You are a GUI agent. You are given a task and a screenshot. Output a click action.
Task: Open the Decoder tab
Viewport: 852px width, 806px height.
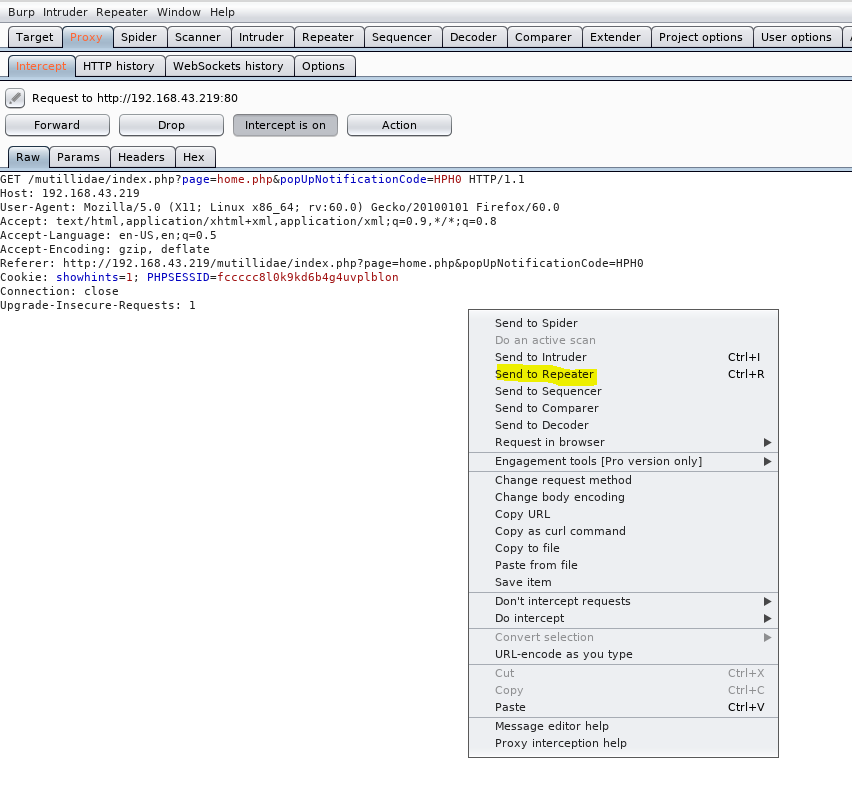(x=474, y=36)
